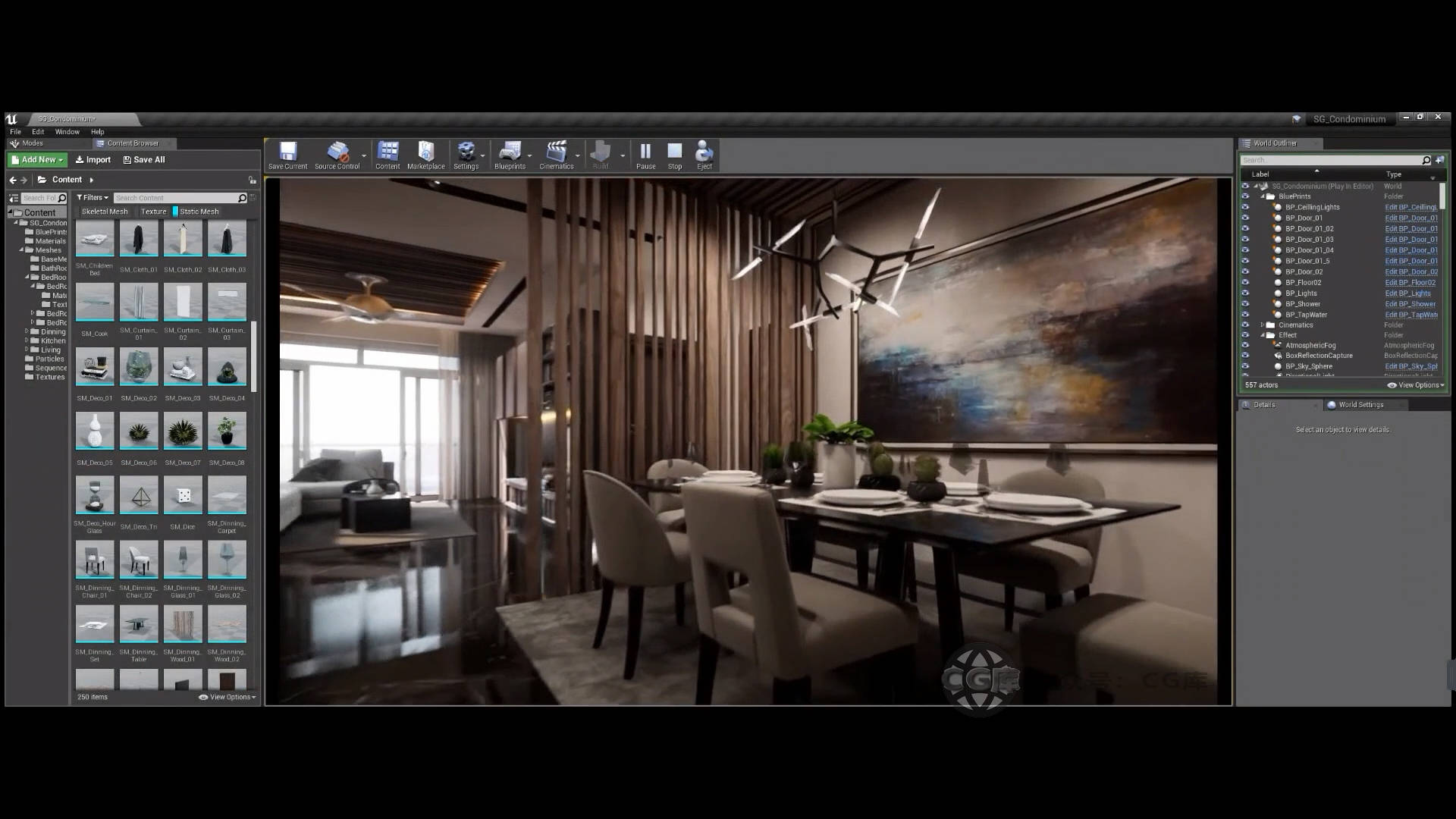Hide BP_CeilingLights via eye icon
Image resolution: width=1456 pixels, height=819 pixels.
[x=1245, y=207]
